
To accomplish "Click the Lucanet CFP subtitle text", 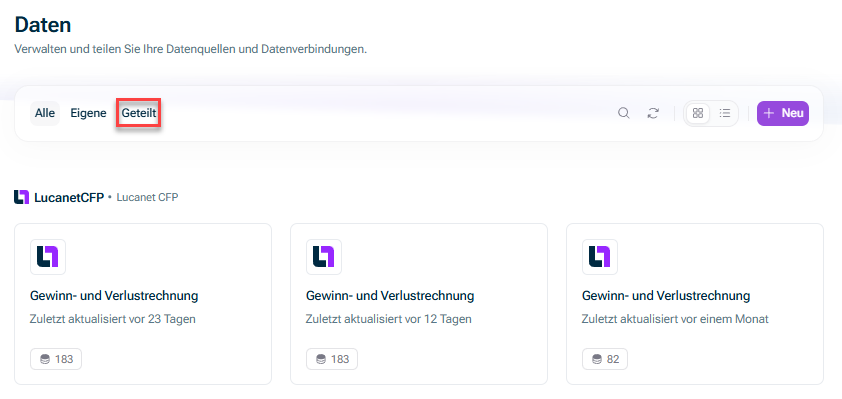I will (147, 197).
